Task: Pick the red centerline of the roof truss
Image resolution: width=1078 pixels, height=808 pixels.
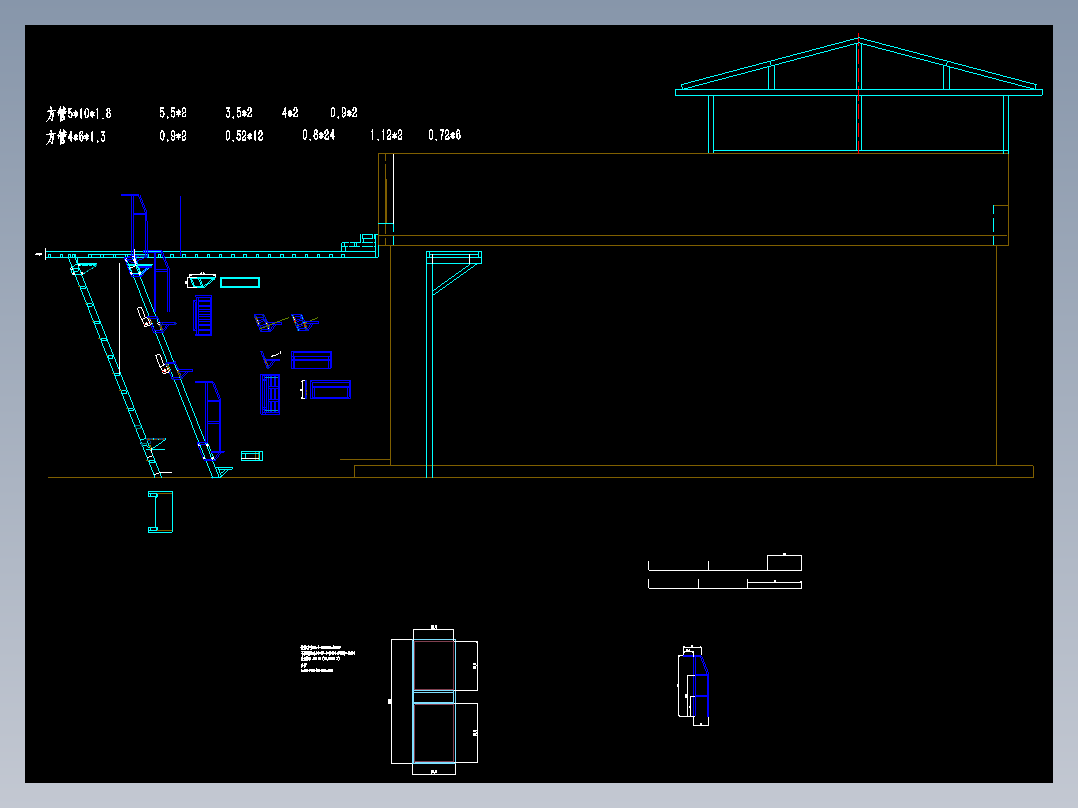Action: pos(859,93)
